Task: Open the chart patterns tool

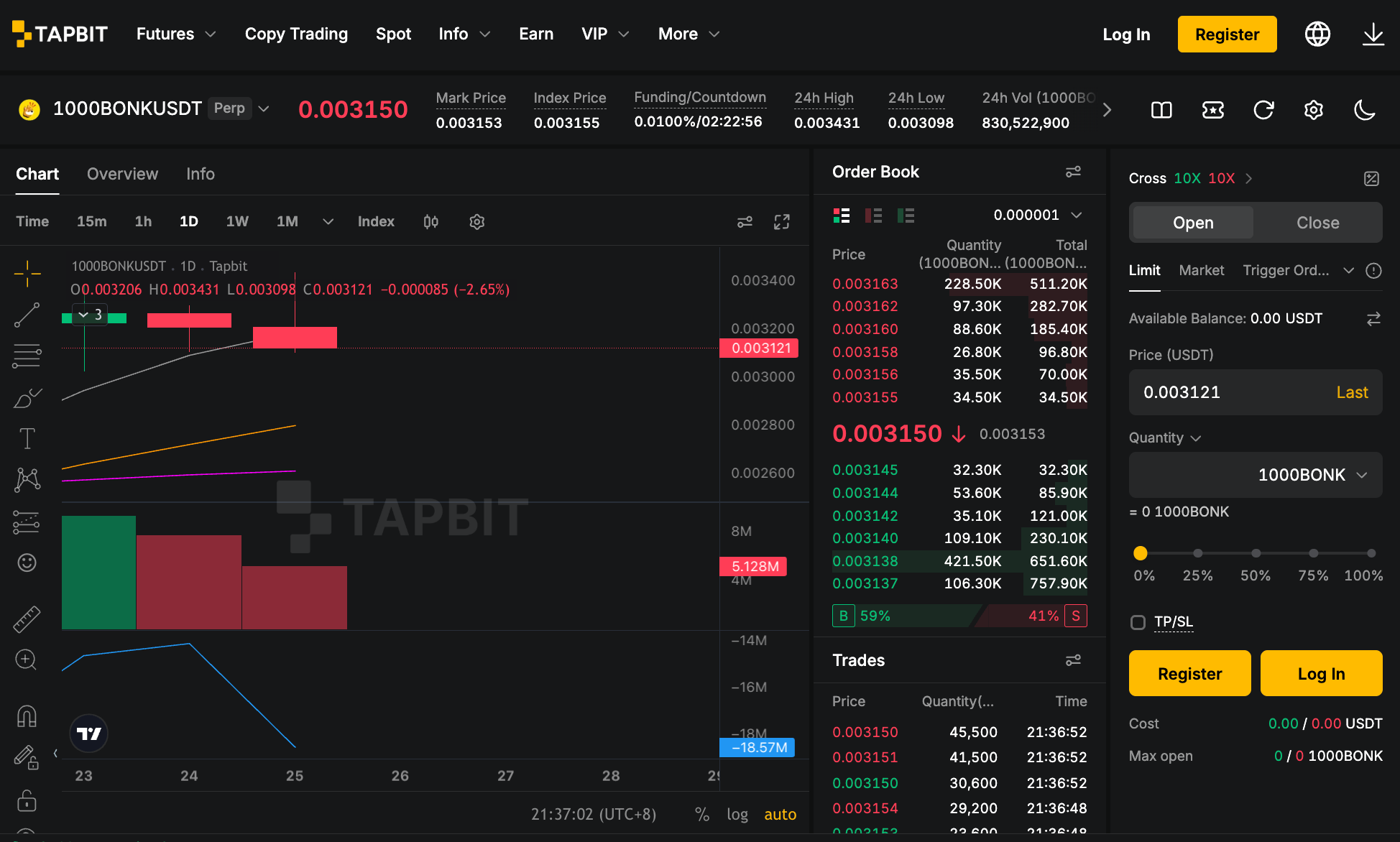Action: [x=27, y=480]
